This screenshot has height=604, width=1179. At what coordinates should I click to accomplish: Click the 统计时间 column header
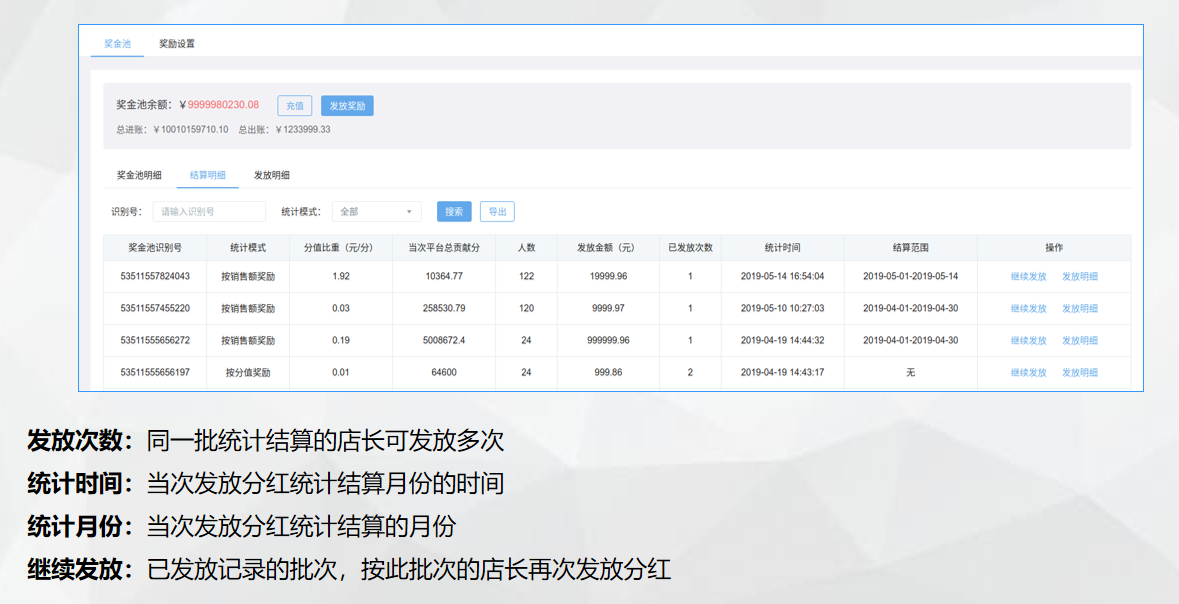pyautogui.click(x=782, y=247)
